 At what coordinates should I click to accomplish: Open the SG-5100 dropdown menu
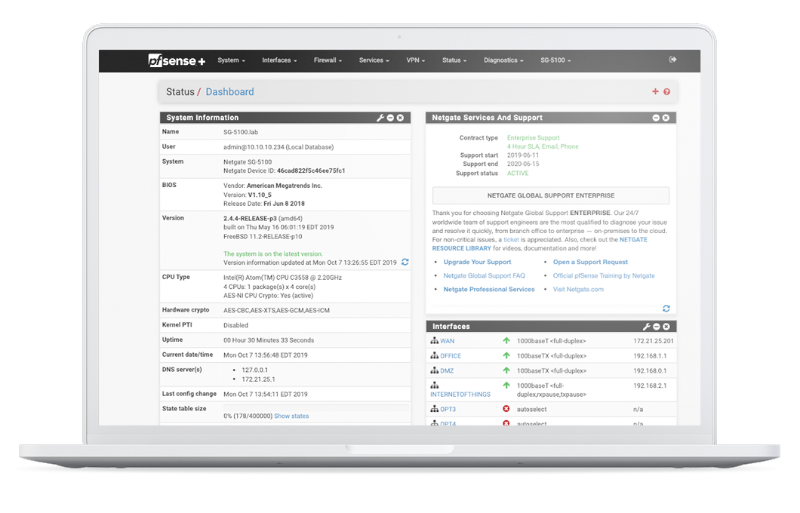[556, 60]
